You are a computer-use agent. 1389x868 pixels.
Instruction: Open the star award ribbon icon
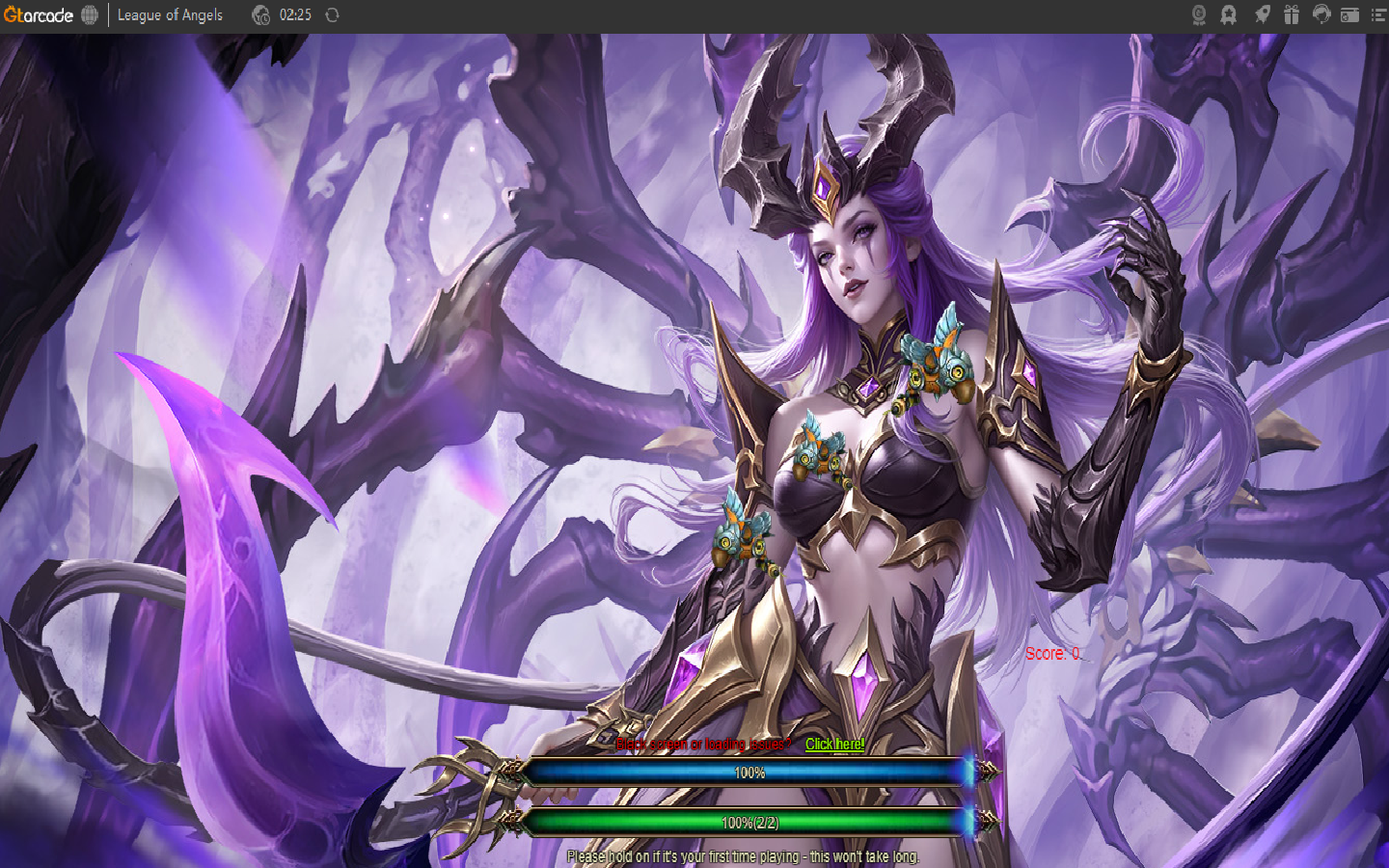tap(1229, 15)
